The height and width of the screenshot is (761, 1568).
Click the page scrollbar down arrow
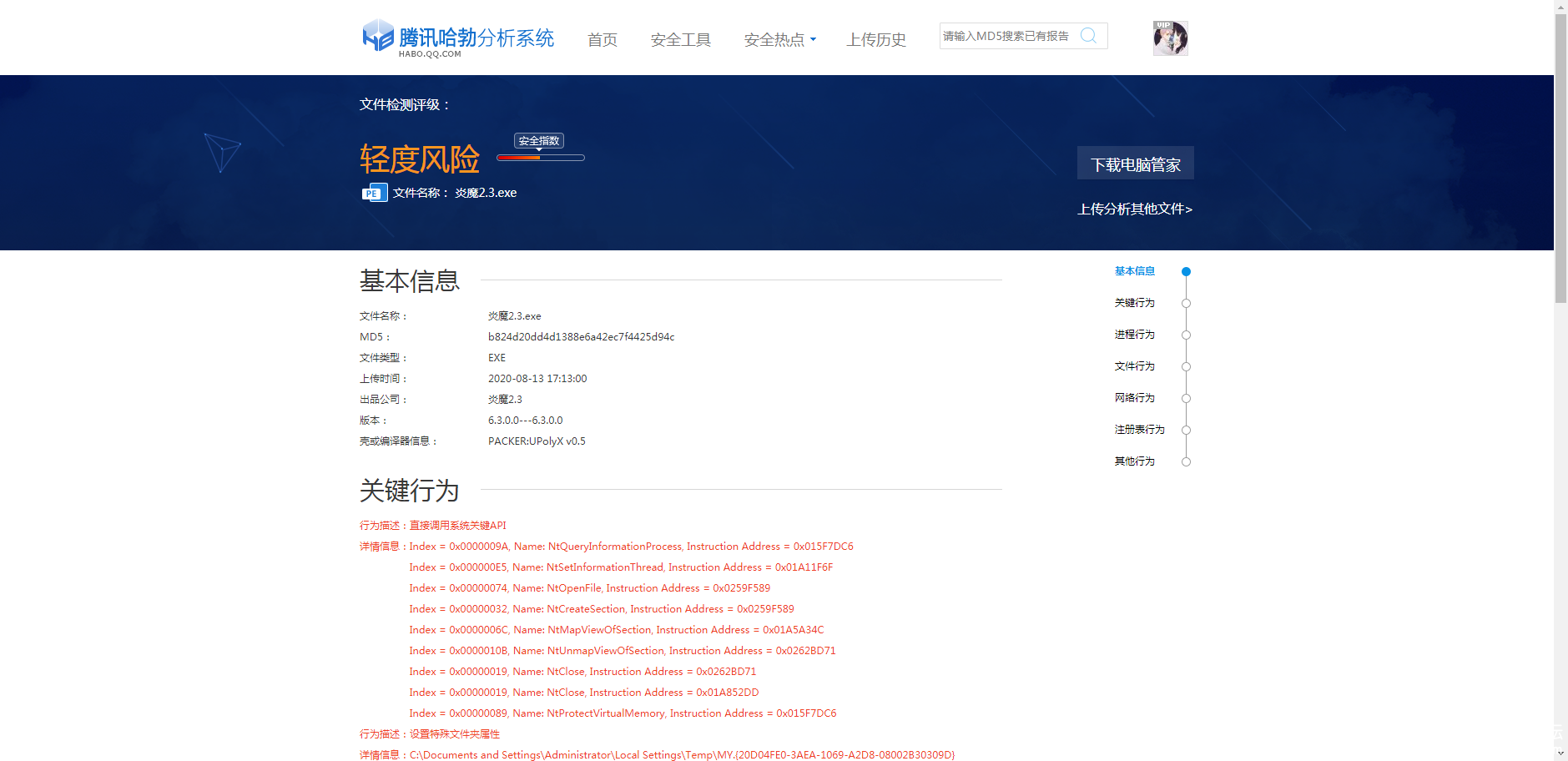click(x=1560, y=753)
